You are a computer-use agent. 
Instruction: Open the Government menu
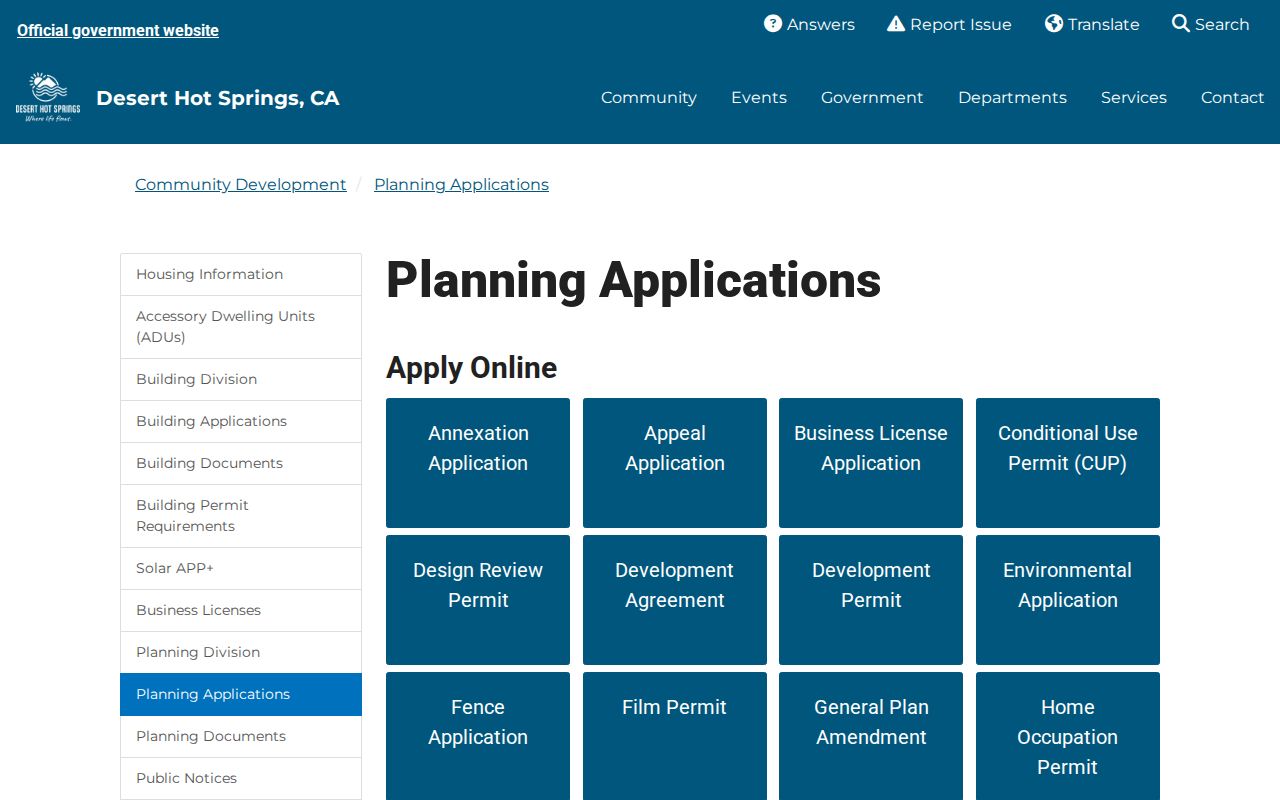[872, 98]
